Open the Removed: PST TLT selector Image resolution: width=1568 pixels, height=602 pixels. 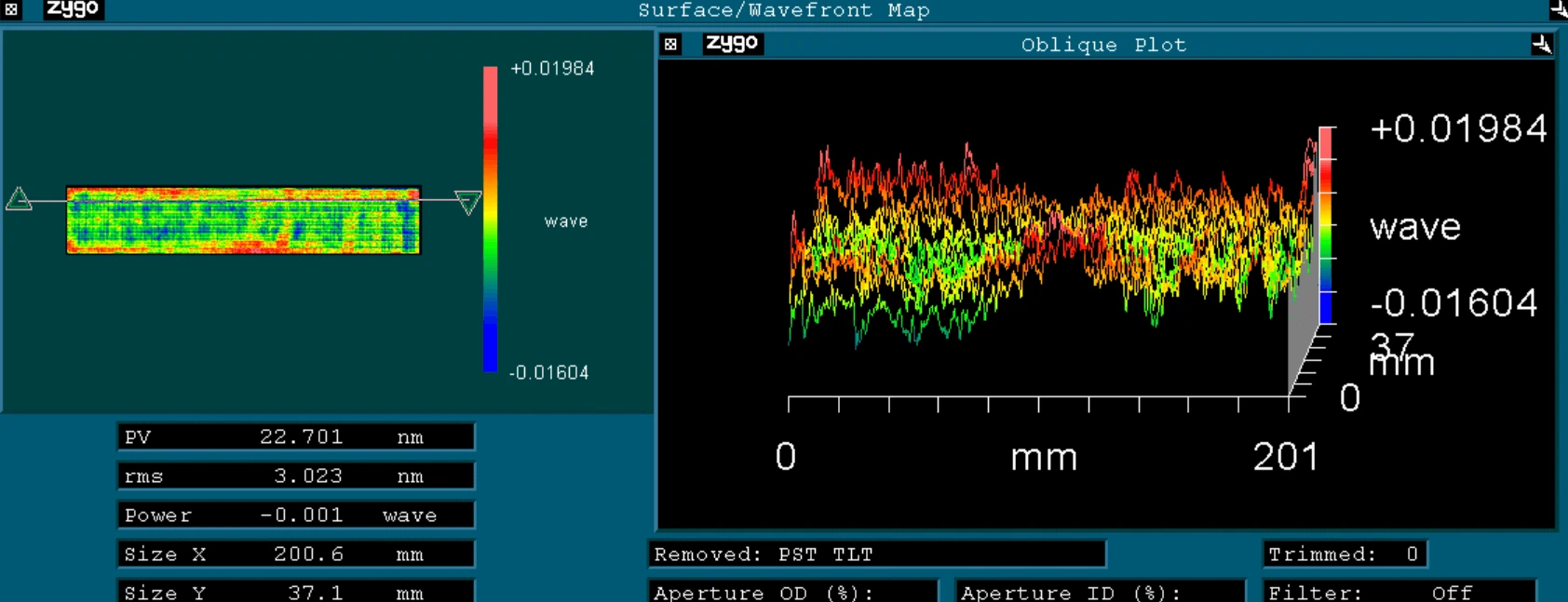coord(875,555)
